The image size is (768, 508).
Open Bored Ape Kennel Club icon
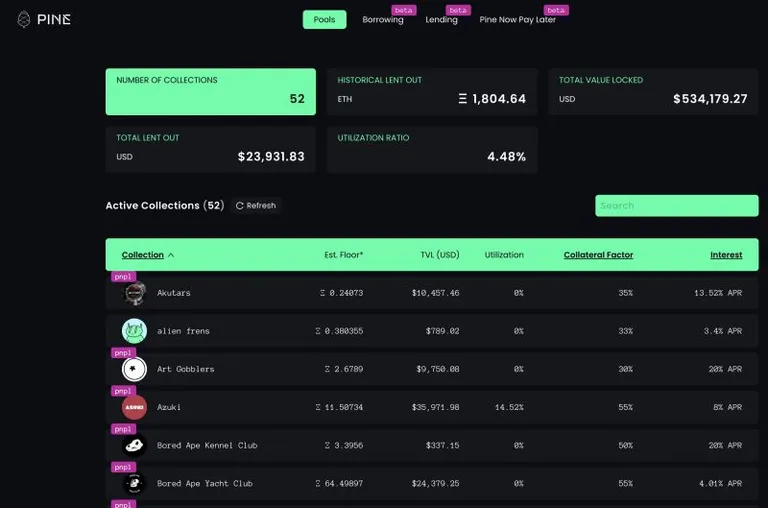point(134,445)
